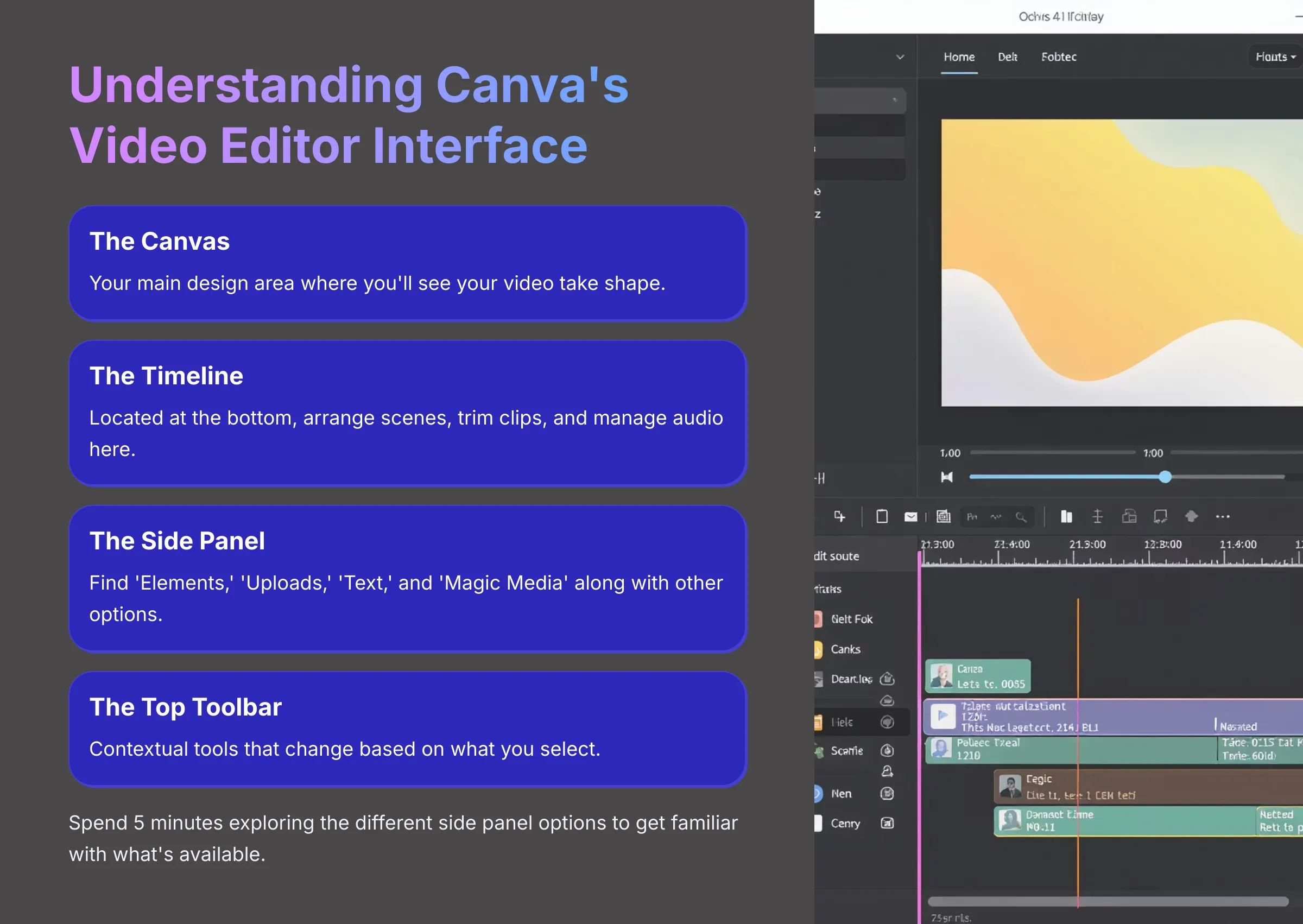The width and height of the screenshot is (1303, 924).
Task: Toggle the round icon beside the Nen track
Action: coord(887,793)
